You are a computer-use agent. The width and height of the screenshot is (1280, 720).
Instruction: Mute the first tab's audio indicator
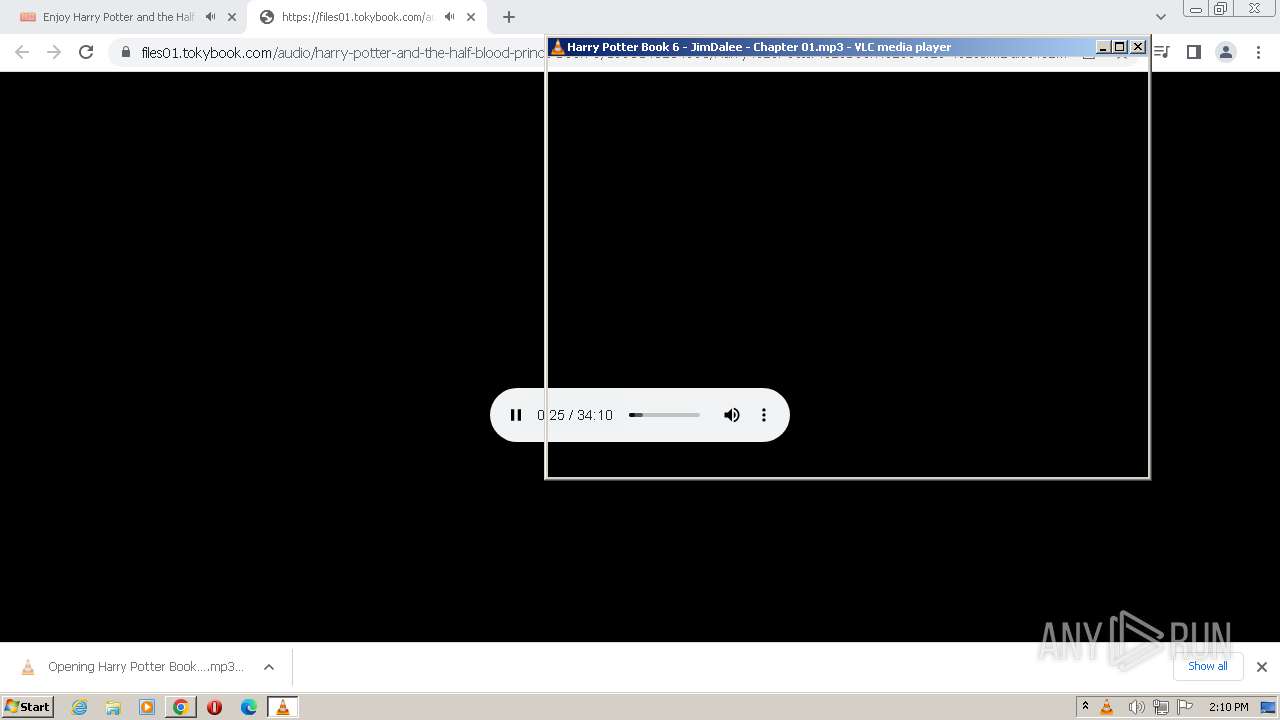click(210, 17)
